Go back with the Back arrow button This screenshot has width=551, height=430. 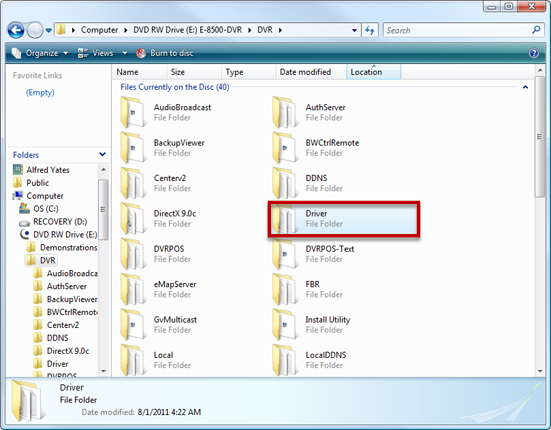(x=16, y=30)
